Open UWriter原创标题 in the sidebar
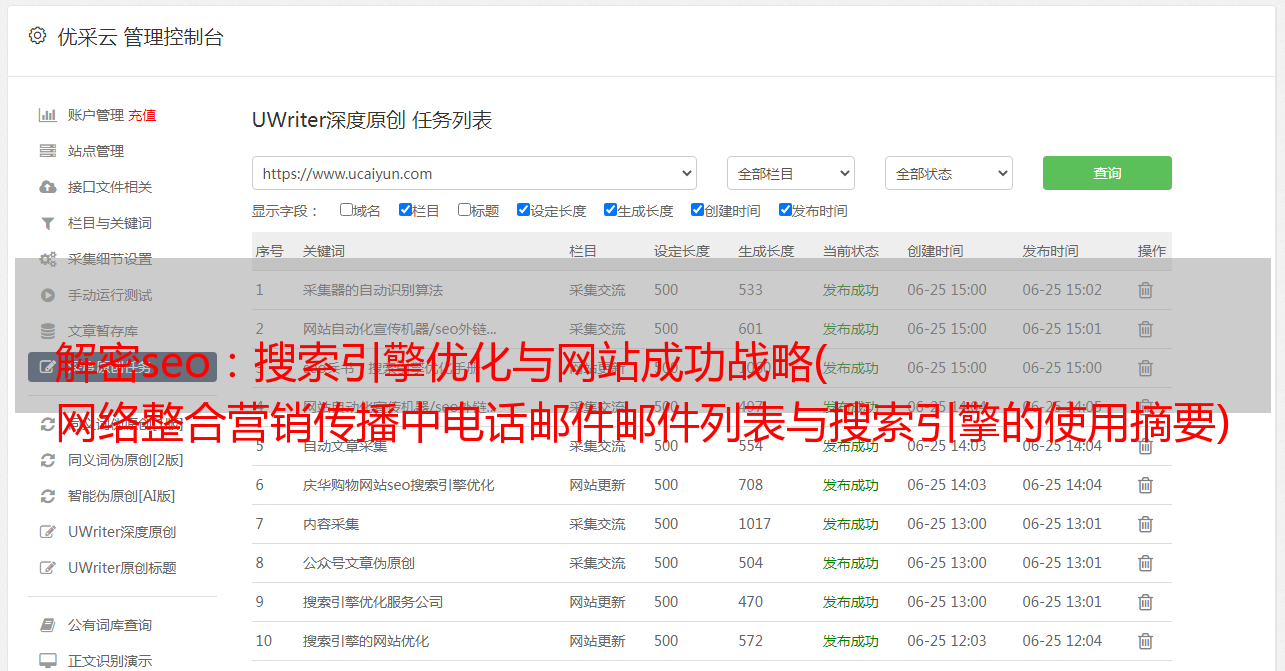 [x=122, y=568]
